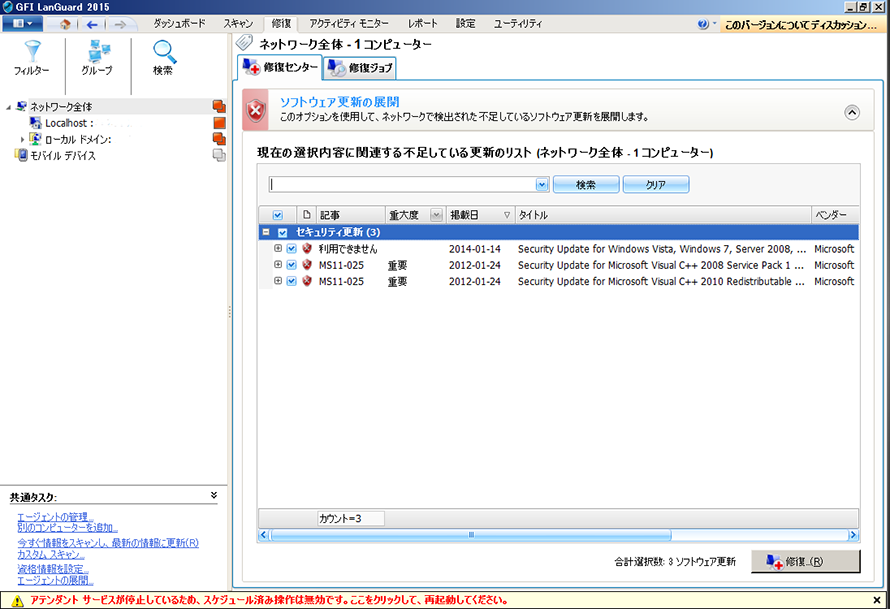890x609 pixels.
Task: Uncheck the Visual C++ 2010 update checkbox
Action: [291, 281]
